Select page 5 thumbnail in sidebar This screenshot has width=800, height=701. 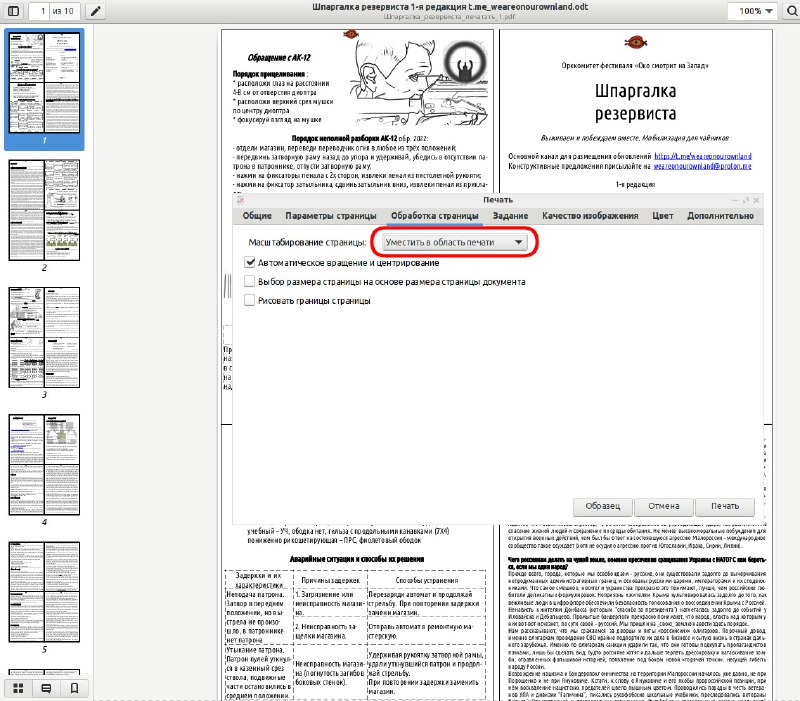coord(44,592)
